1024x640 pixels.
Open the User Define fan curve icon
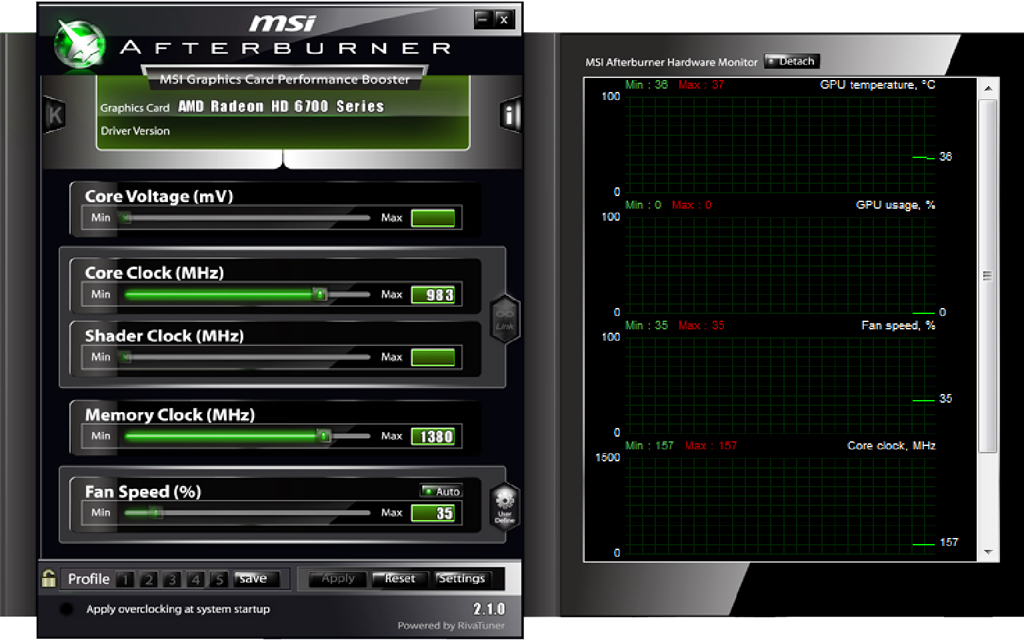coord(505,508)
